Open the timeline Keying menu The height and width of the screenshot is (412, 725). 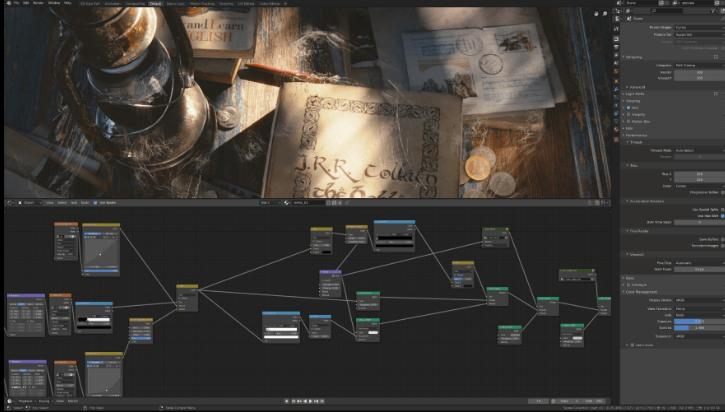[44, 401]
